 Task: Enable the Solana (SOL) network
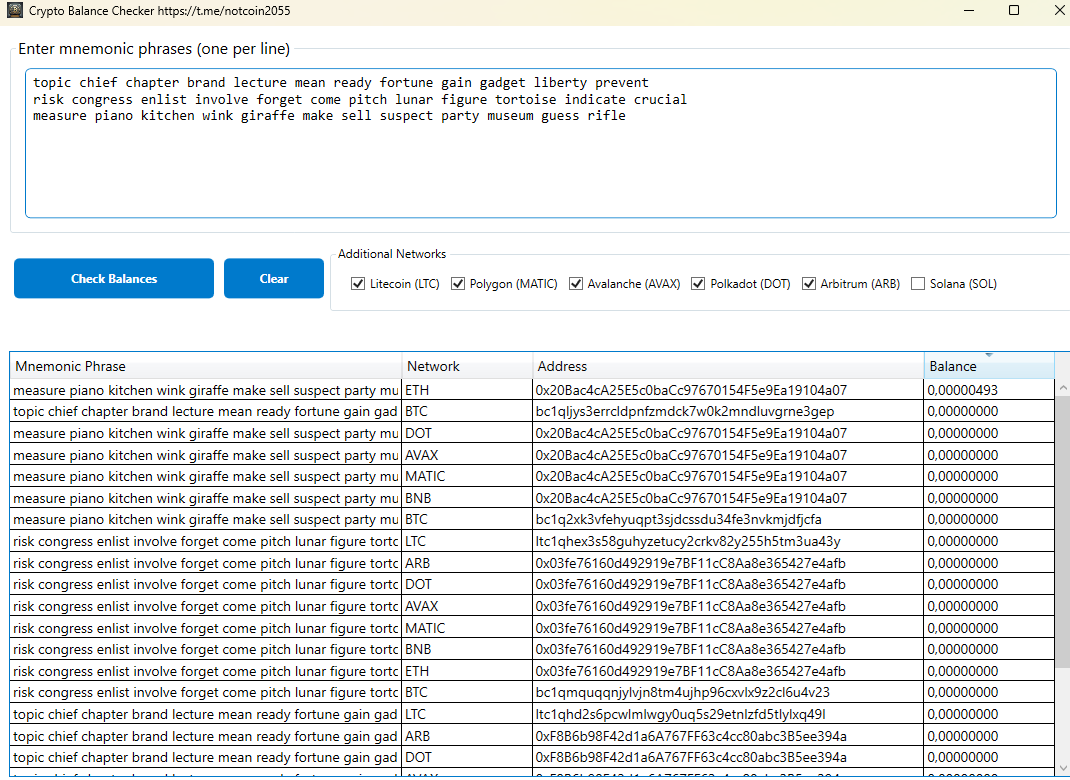tap(918, 284)
